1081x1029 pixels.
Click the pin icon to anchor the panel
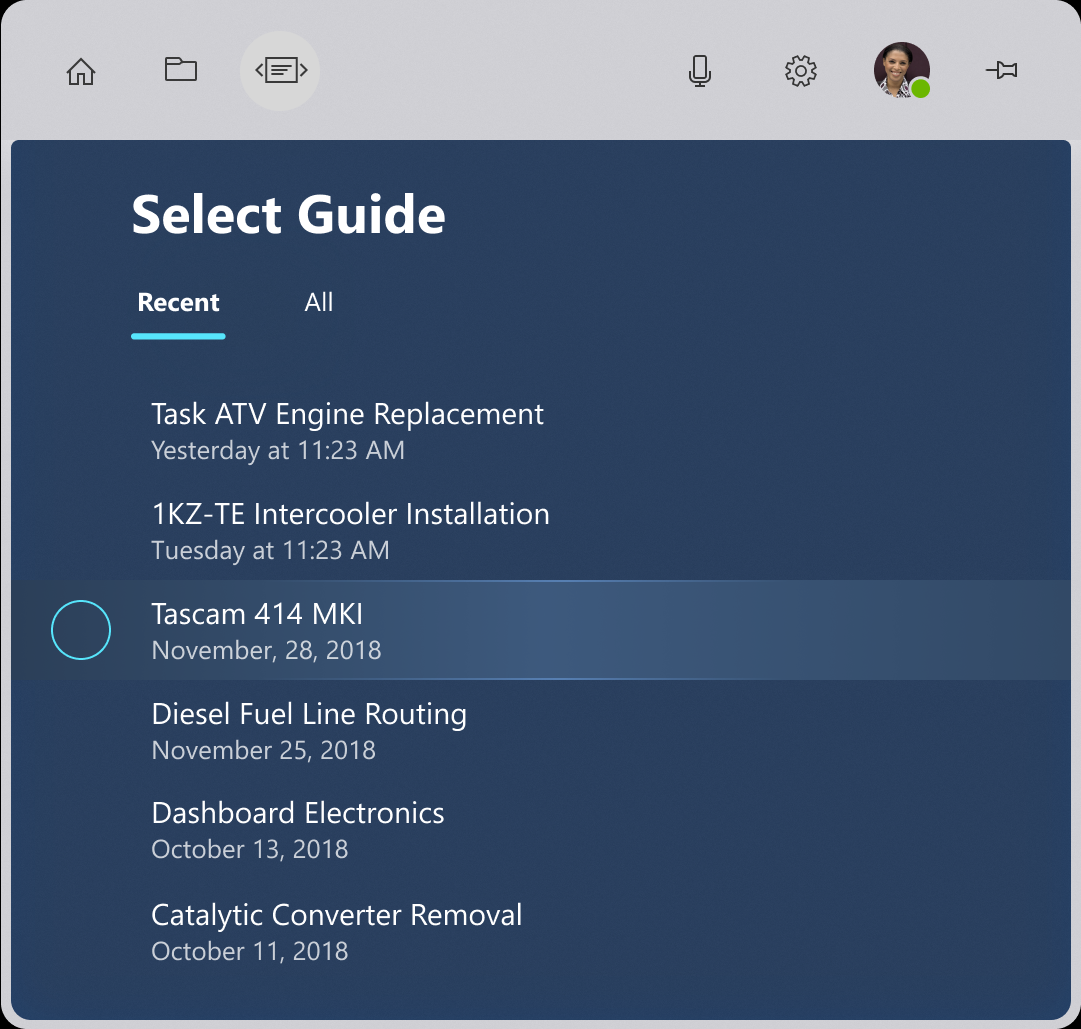click(x=1003, y=70)
